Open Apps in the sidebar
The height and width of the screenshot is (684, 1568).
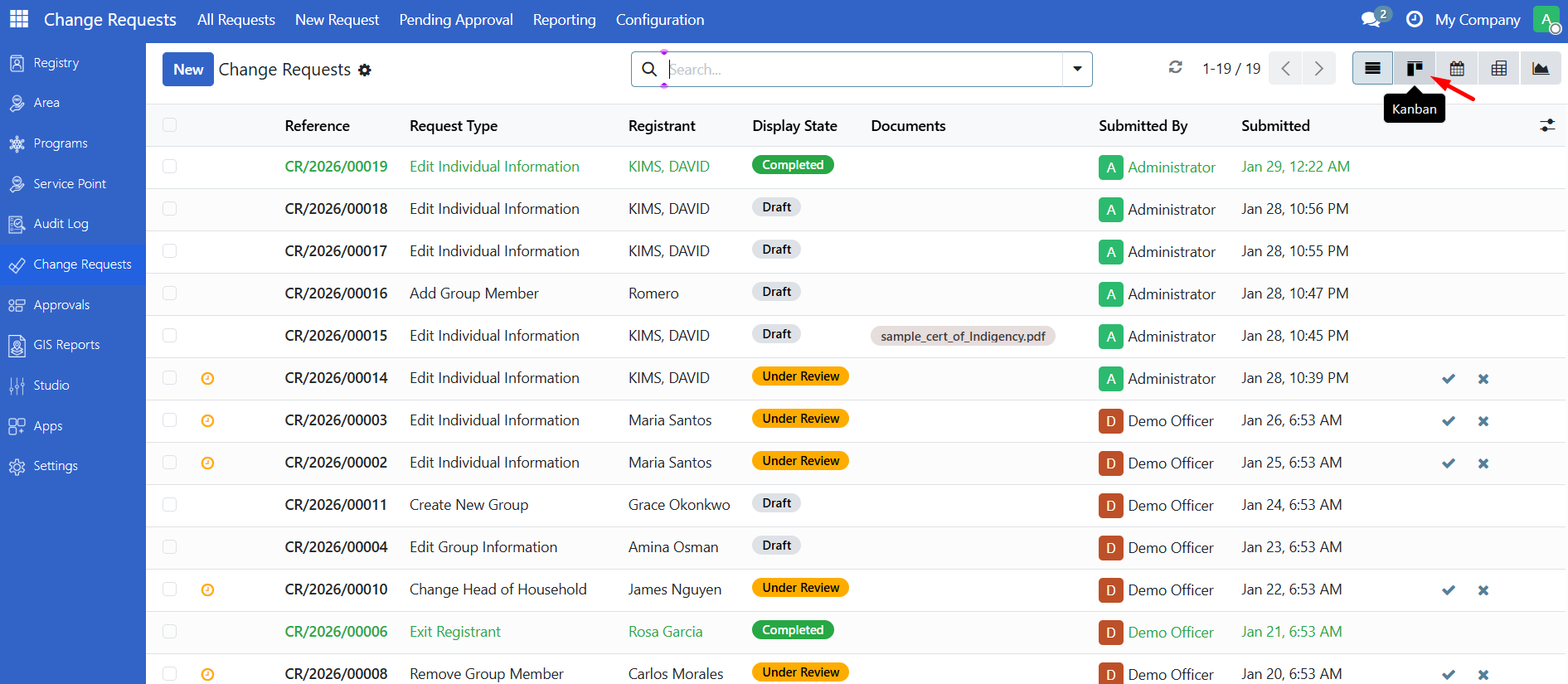(73, 426)
